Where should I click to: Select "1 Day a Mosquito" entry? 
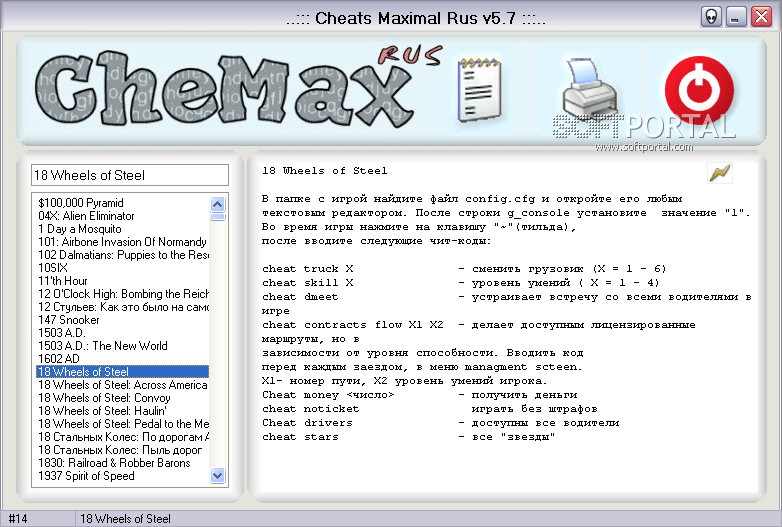click(x=123, y=228)
